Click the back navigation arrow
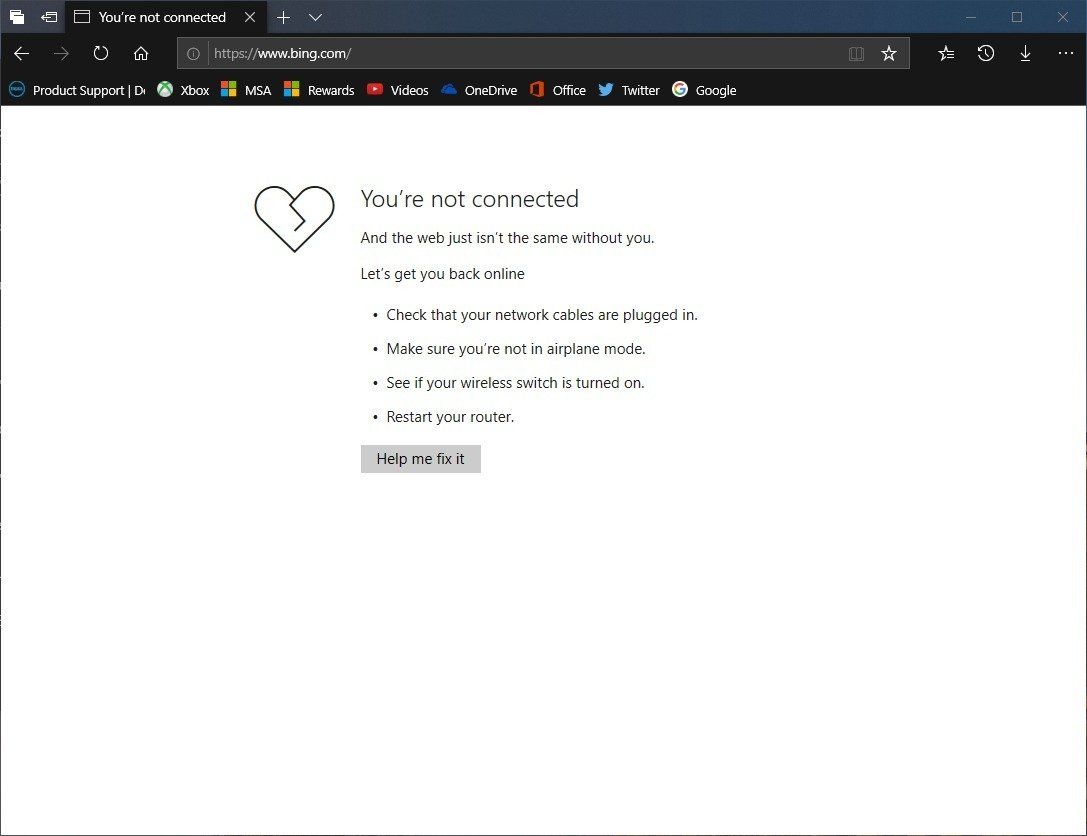This screenshot has width=1087, height=836. [21, 53]
